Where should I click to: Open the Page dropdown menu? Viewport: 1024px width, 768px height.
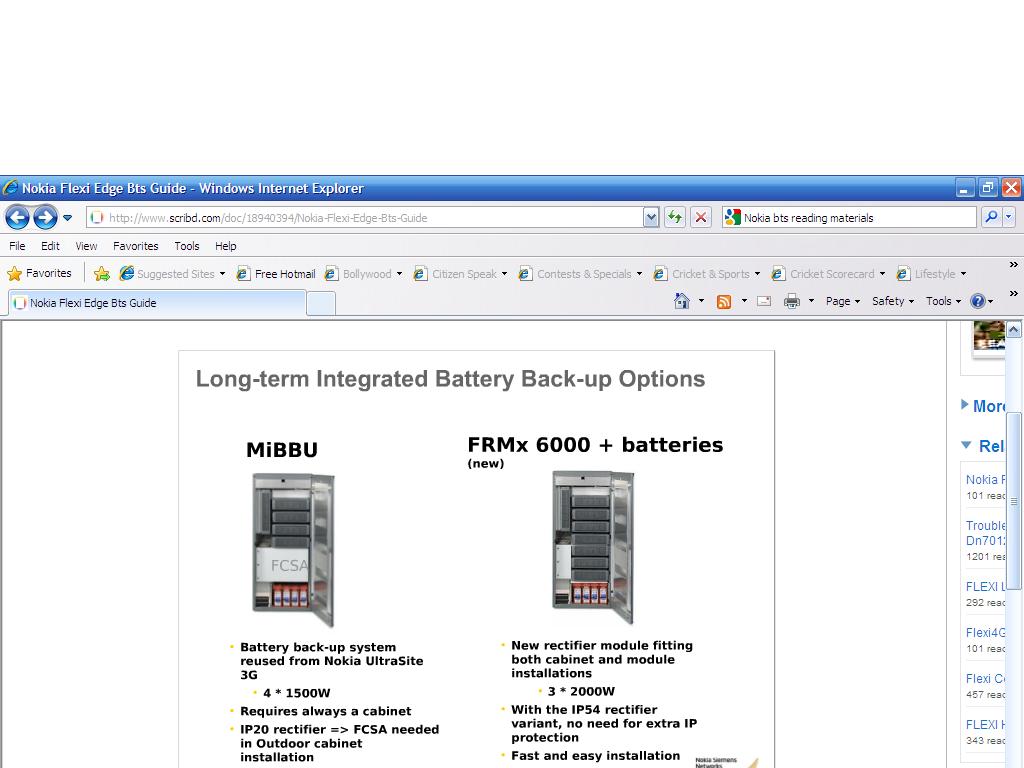(x=842, y=301)
